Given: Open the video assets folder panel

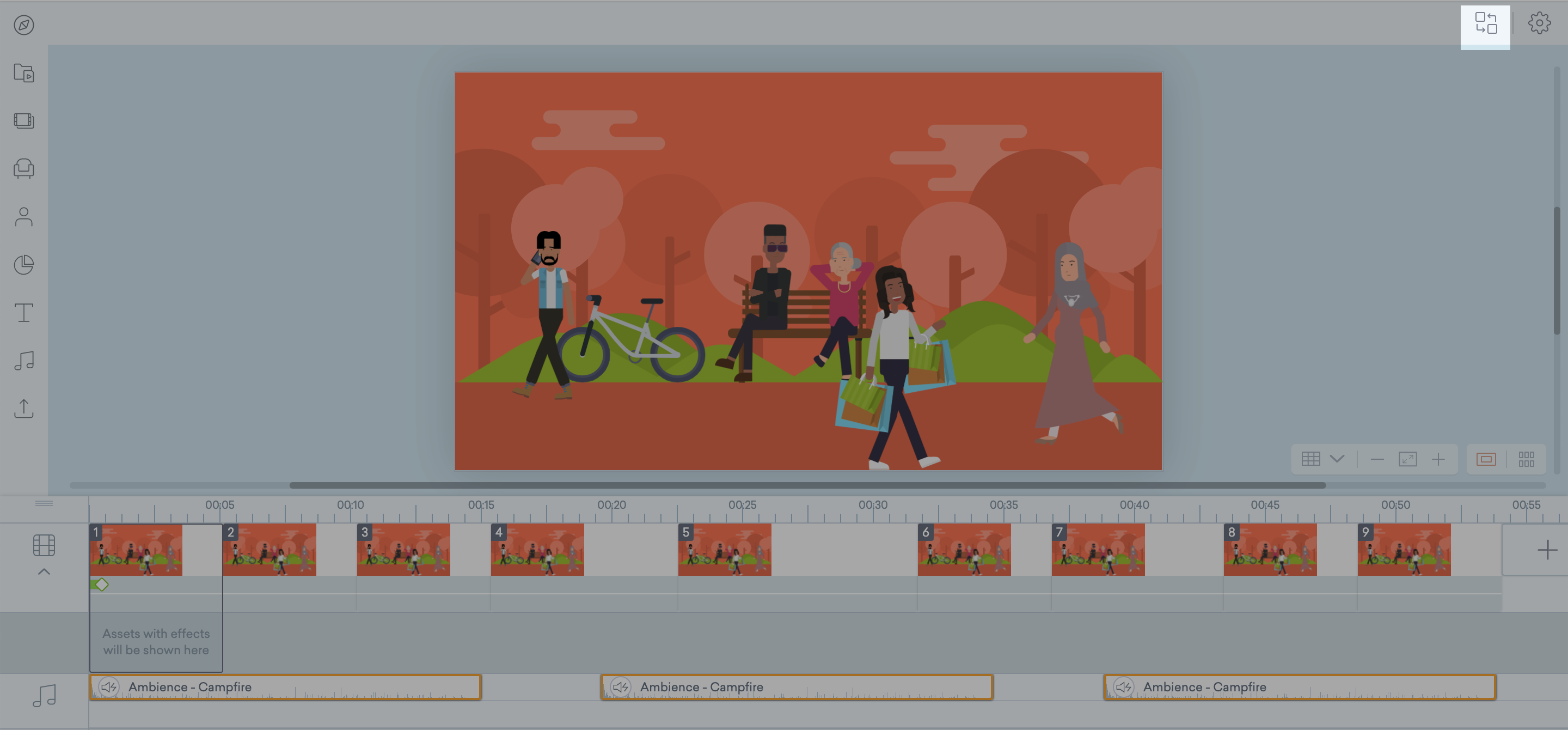Looking at the screenshot, I should [24, 73].
